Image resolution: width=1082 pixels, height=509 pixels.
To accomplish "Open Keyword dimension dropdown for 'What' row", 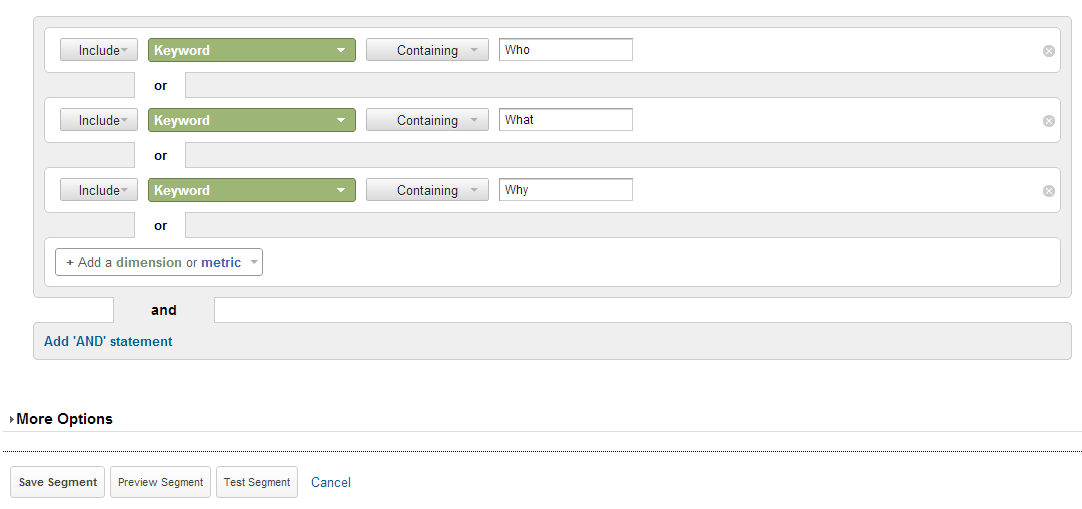I will tap(251, 120).
